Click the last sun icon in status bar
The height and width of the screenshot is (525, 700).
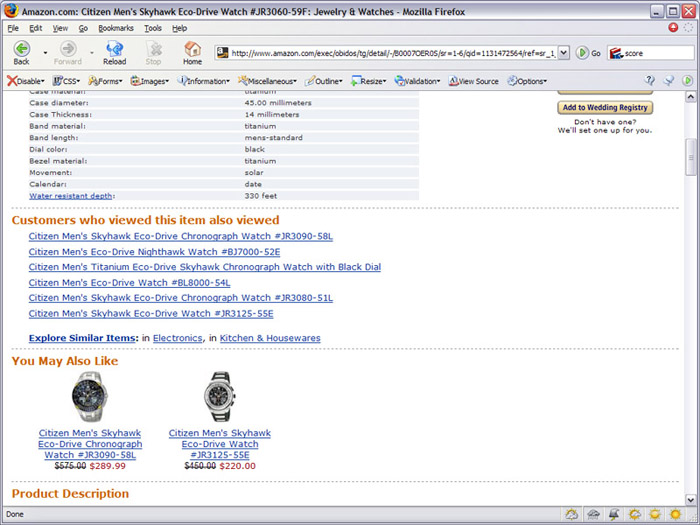675,514
